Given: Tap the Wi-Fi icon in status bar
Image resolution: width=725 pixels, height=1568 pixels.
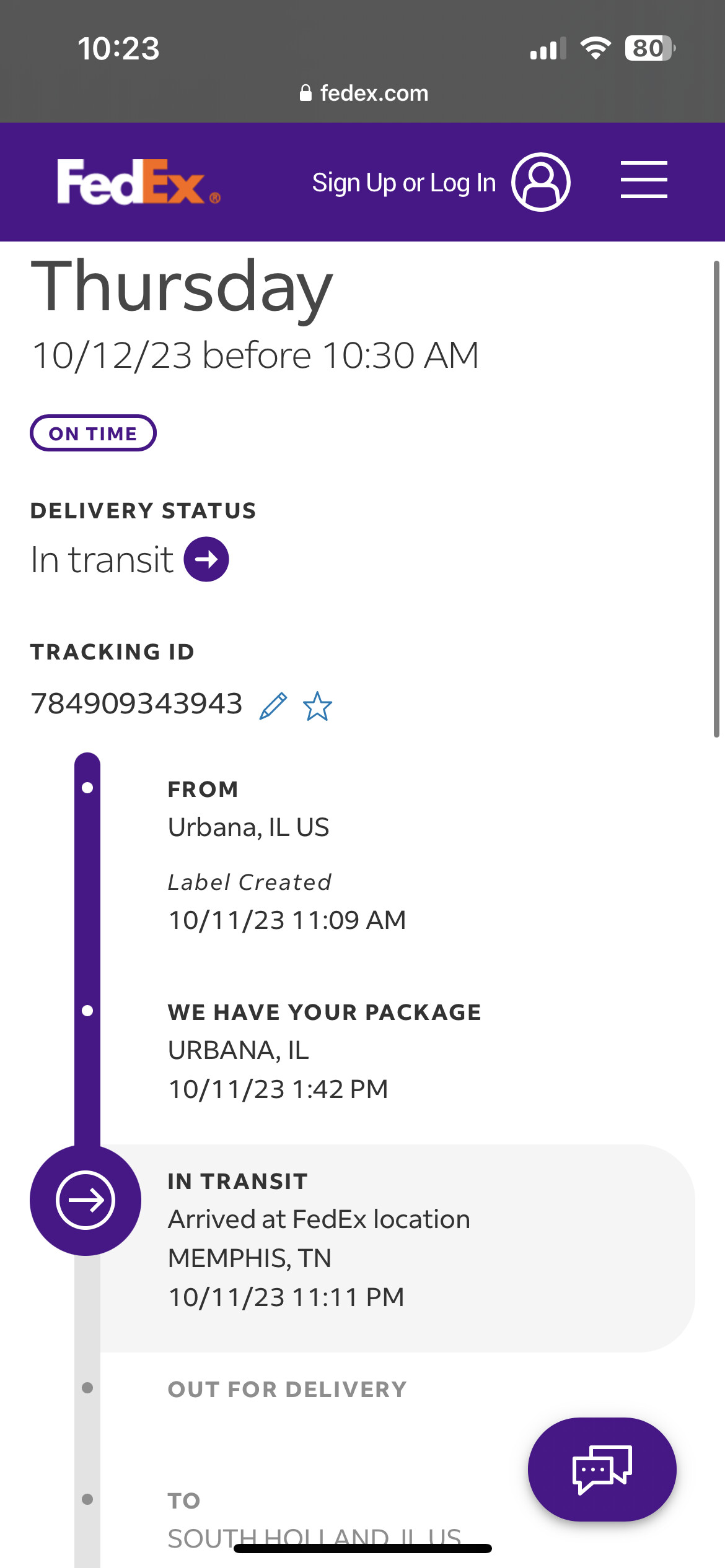Looking at the screenshot, I should tap(595, 48).
